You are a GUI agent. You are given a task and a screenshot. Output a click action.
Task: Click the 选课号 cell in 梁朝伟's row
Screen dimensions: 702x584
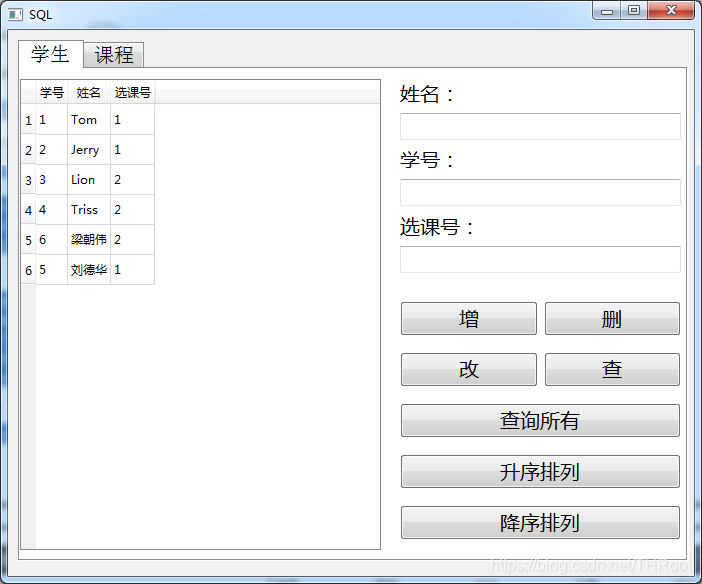[133, 240]
